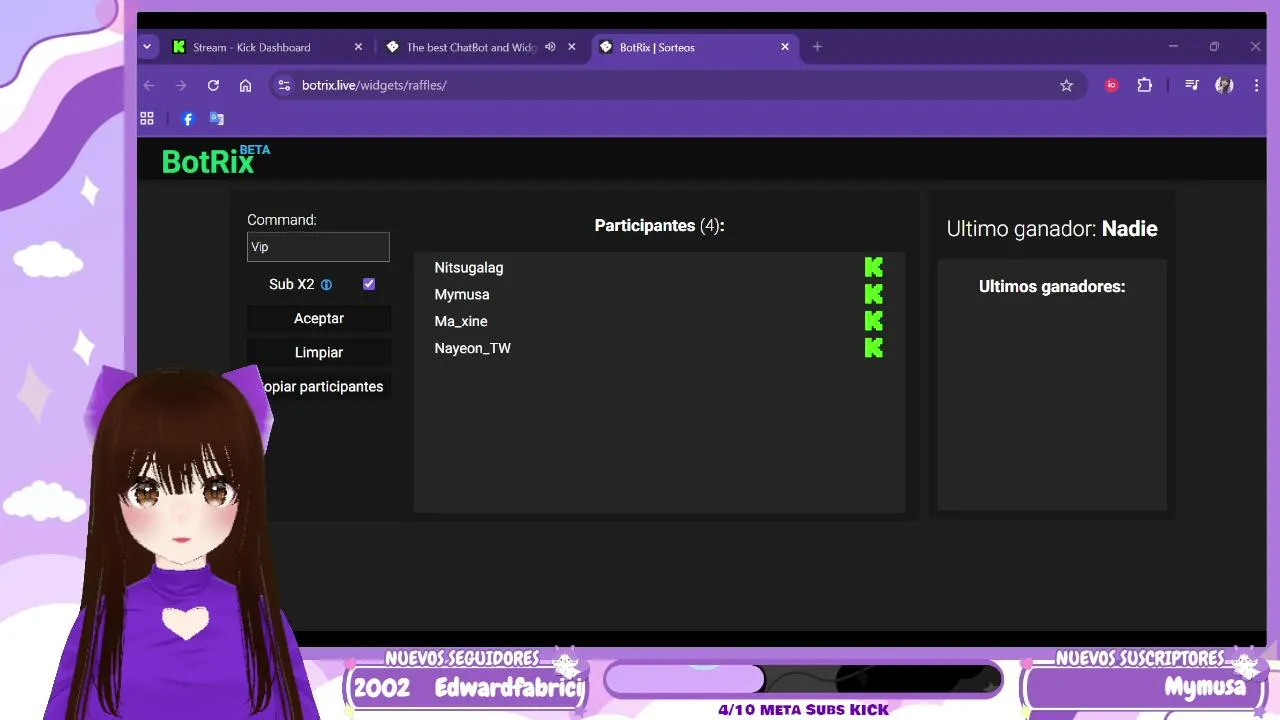This screenshot has height=720, width=1280.
Task: Click the Ultimos ganadores heading
Action: coord(1052,287)
